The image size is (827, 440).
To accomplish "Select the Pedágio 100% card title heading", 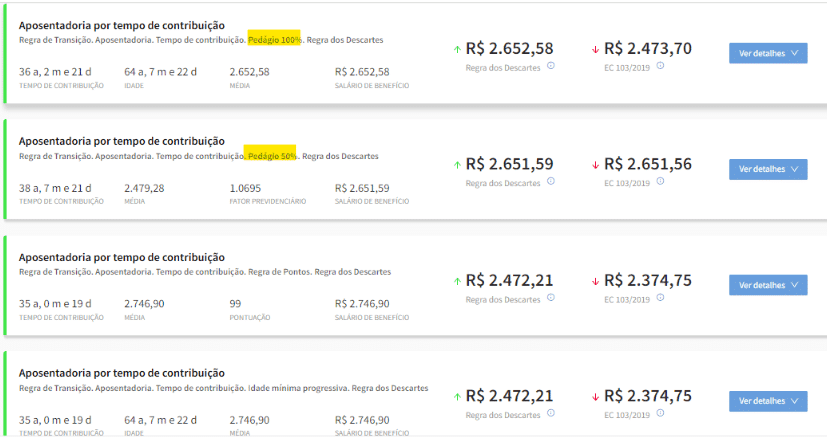I will (x=122, y=25).
